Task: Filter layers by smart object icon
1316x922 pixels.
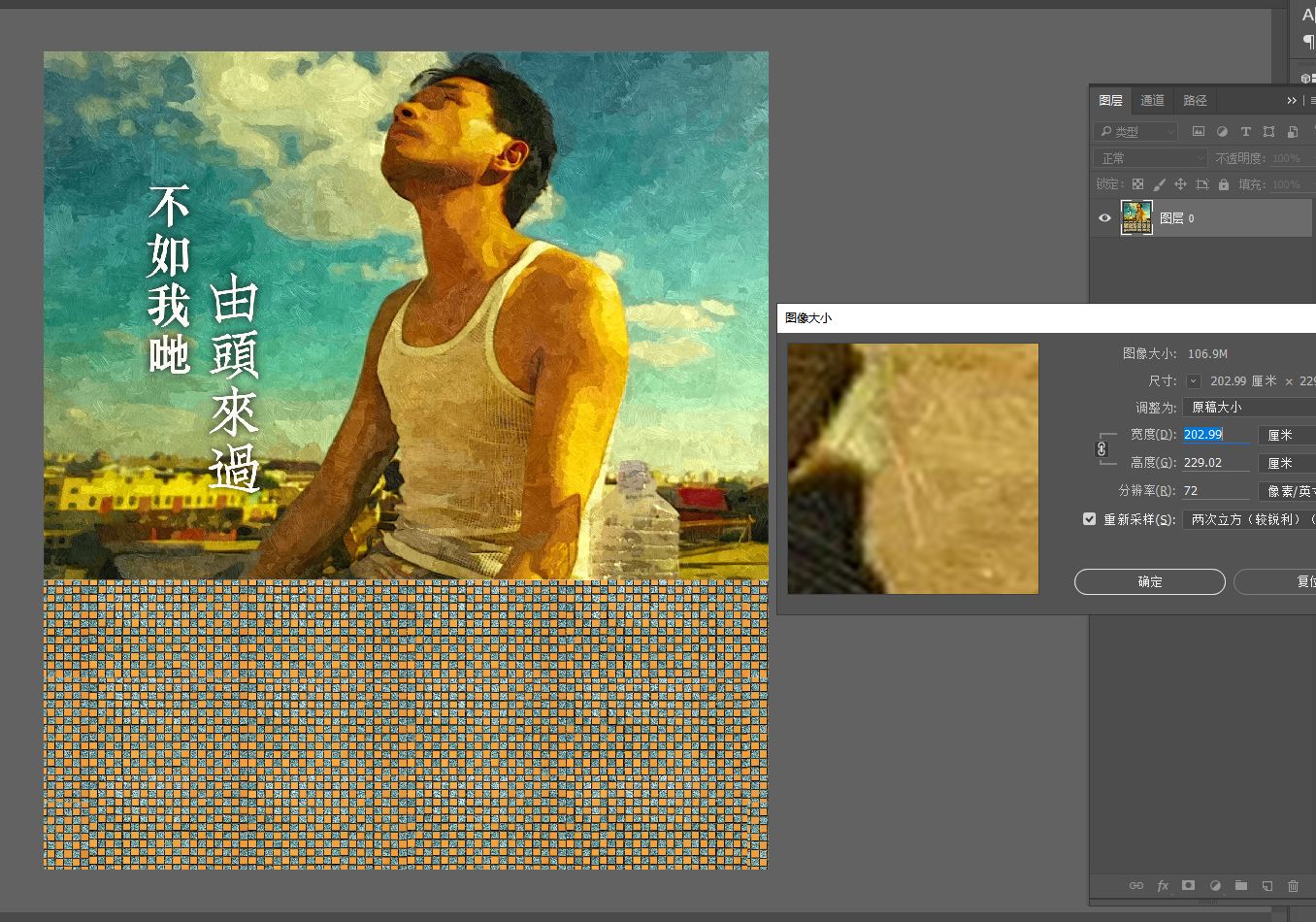Action: (1292, 131)
